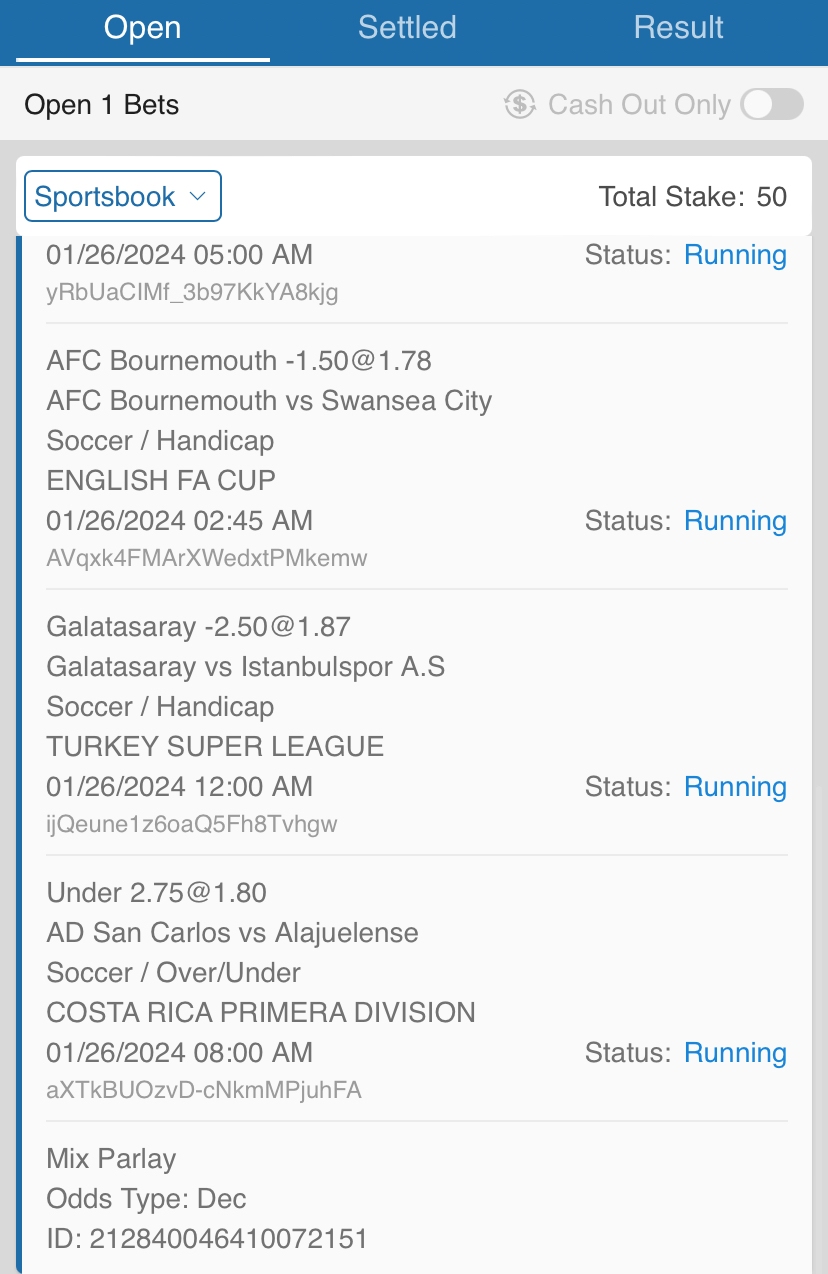
Task: Click the Mix Parlay ID number
Action: (228, 1240)
